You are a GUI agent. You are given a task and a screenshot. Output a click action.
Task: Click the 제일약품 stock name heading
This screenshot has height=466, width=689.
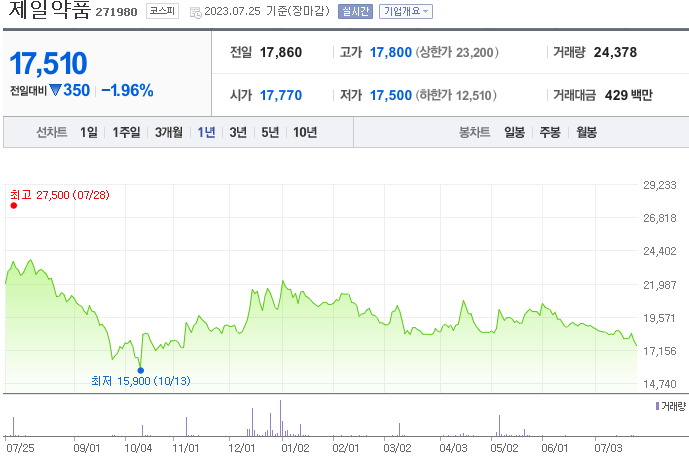(x=50, y=10)
